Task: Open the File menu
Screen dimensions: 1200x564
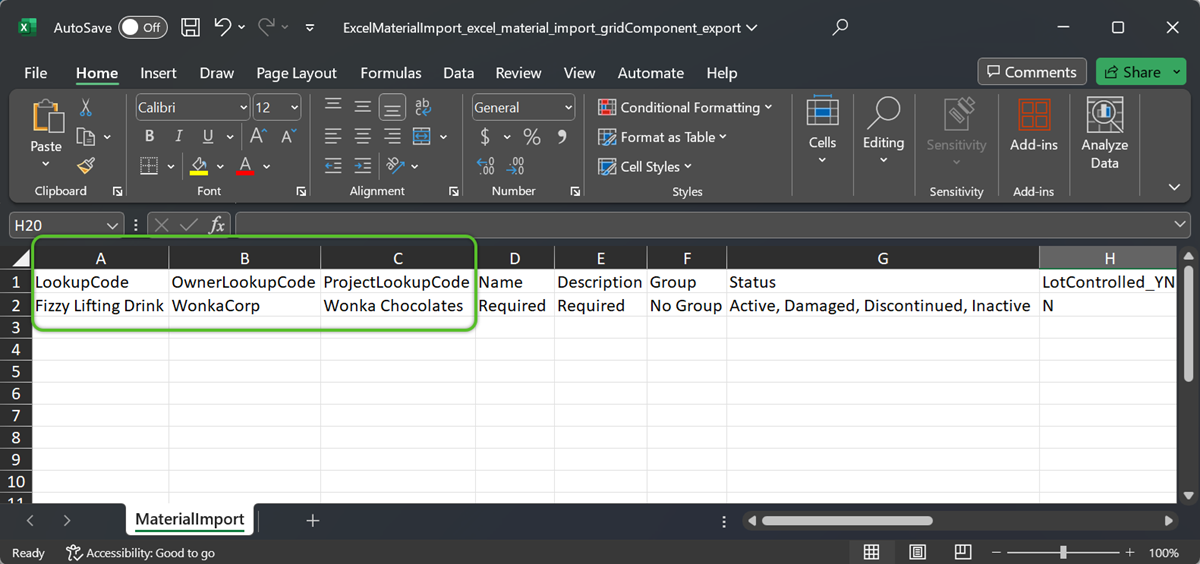Action: [x=35, y=73]
